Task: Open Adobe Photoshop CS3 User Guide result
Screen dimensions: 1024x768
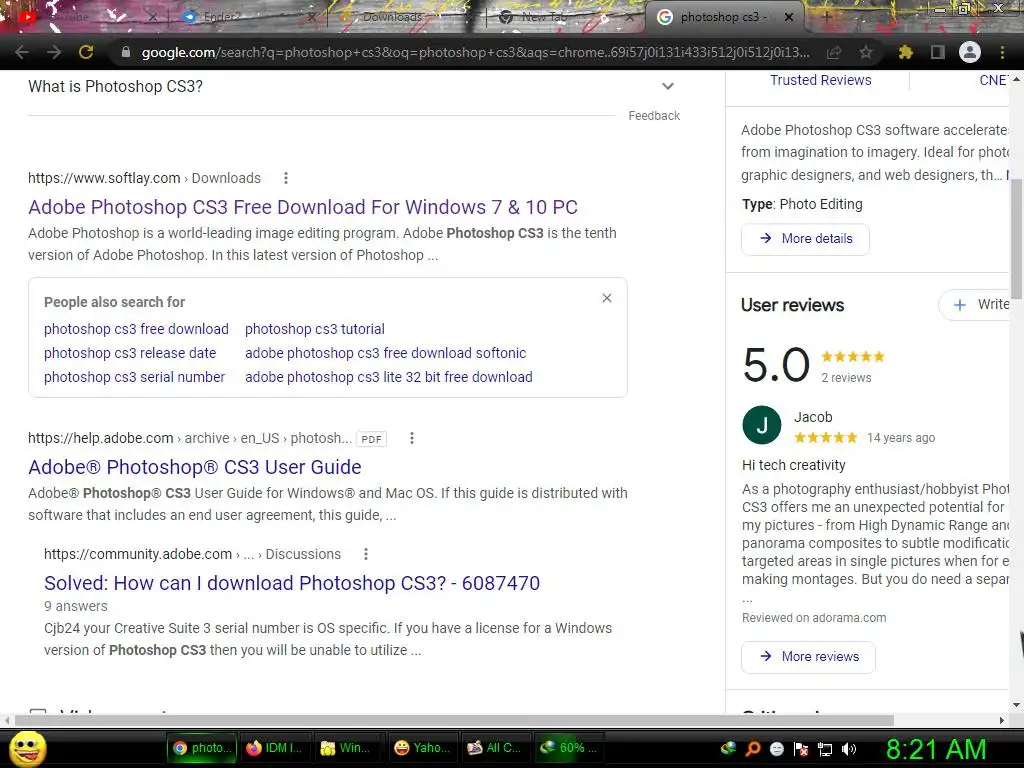Action: tap(195, 467)
